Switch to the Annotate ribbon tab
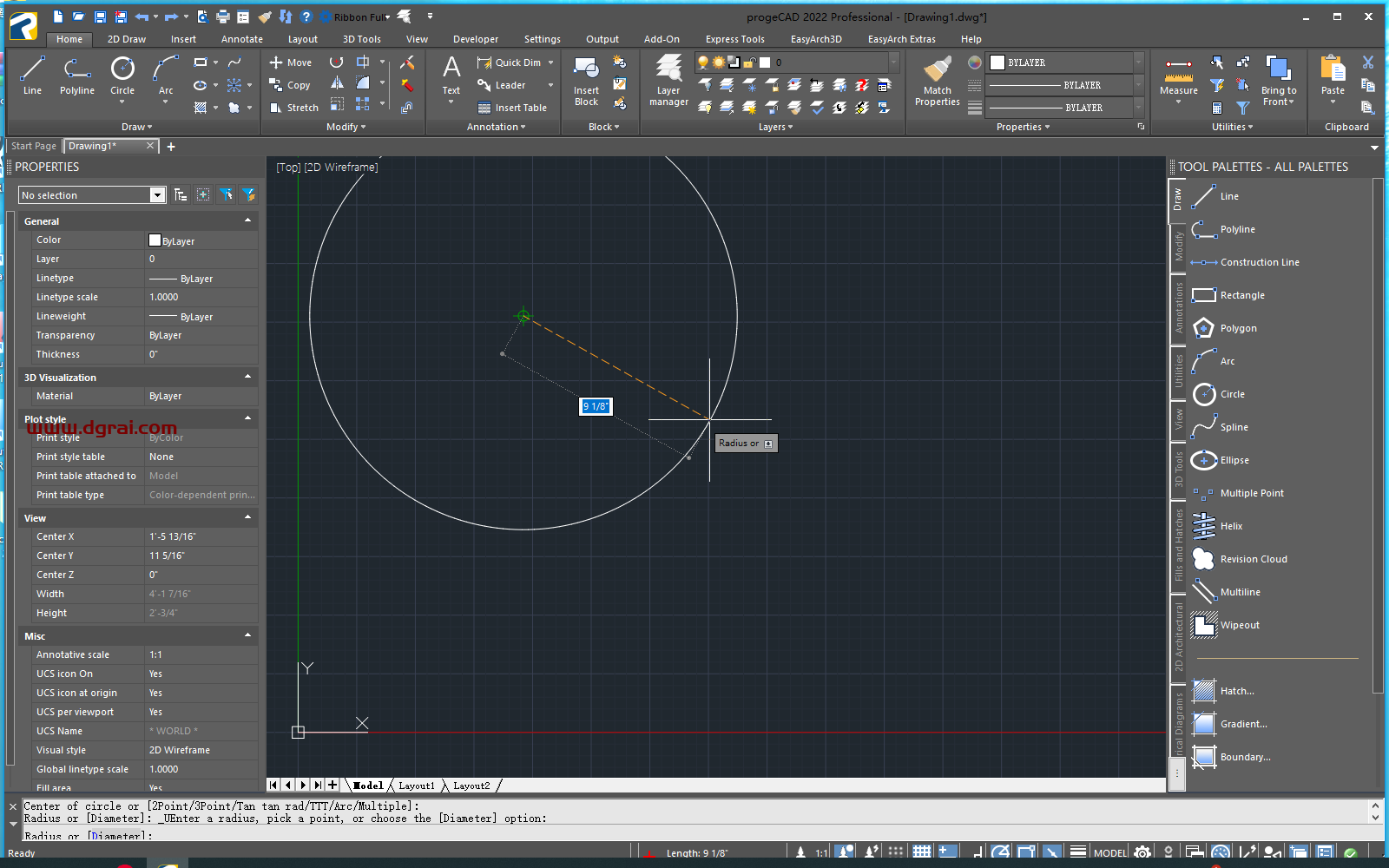 tap(241, 39)
